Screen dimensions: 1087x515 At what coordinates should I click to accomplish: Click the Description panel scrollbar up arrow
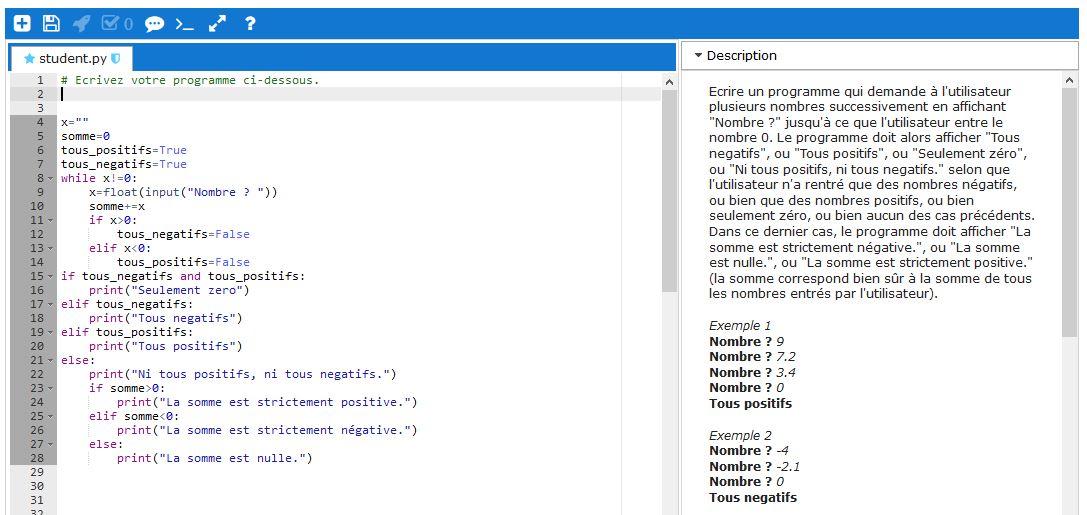coord(1069,81)
